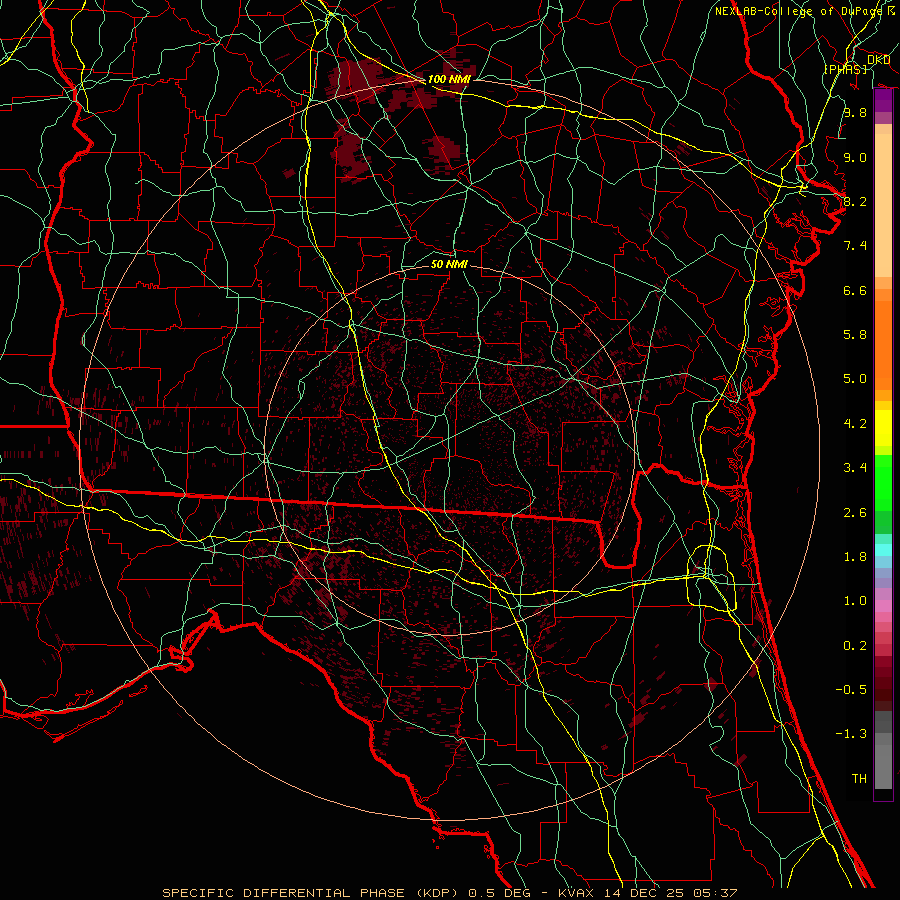Click the cyan swatch beside the 1.8 label
The height and width of the screenshot is (900, 900).
pos(883,549)
